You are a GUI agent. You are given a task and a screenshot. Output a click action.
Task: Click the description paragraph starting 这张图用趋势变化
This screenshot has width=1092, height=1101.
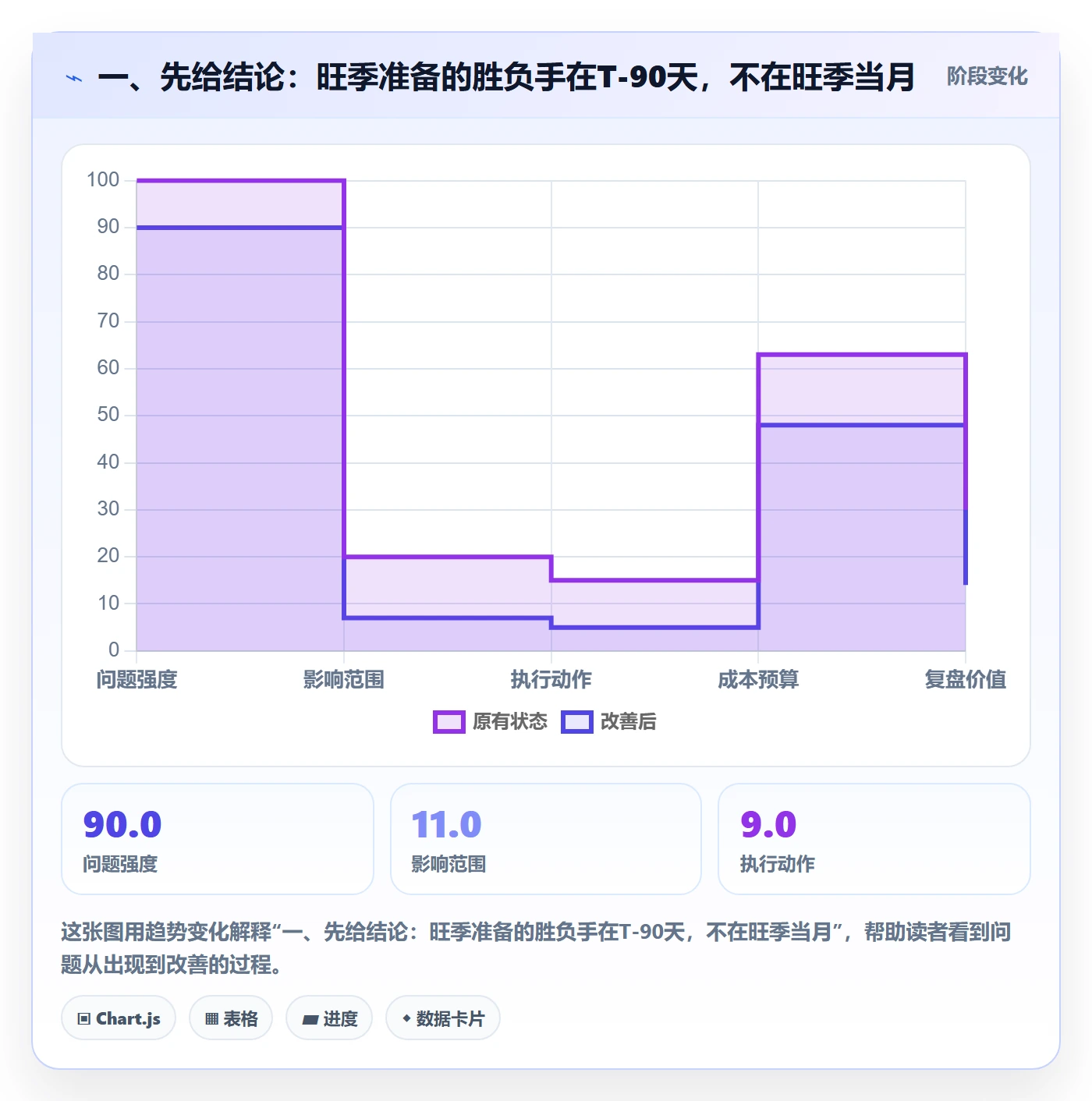pyautogui.click(x=536, y=948)
